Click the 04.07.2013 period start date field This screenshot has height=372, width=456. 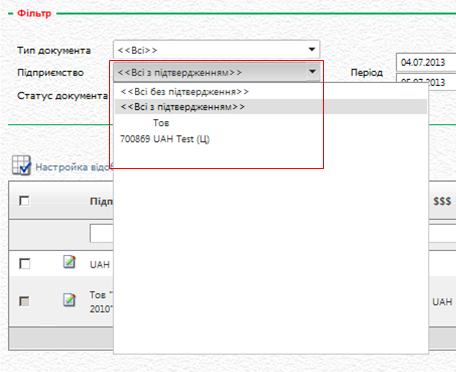[426, 62]
